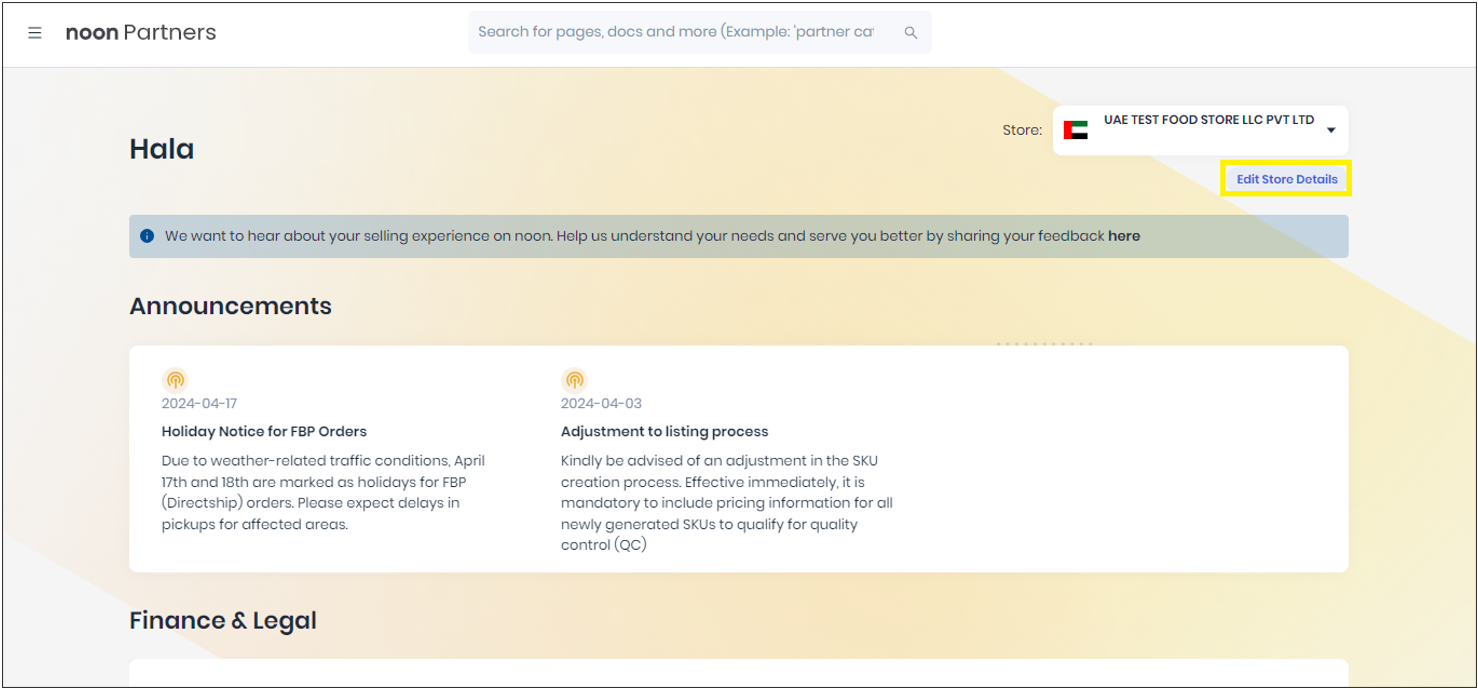Click the broadcast icon above Holiday Notice

175,380
